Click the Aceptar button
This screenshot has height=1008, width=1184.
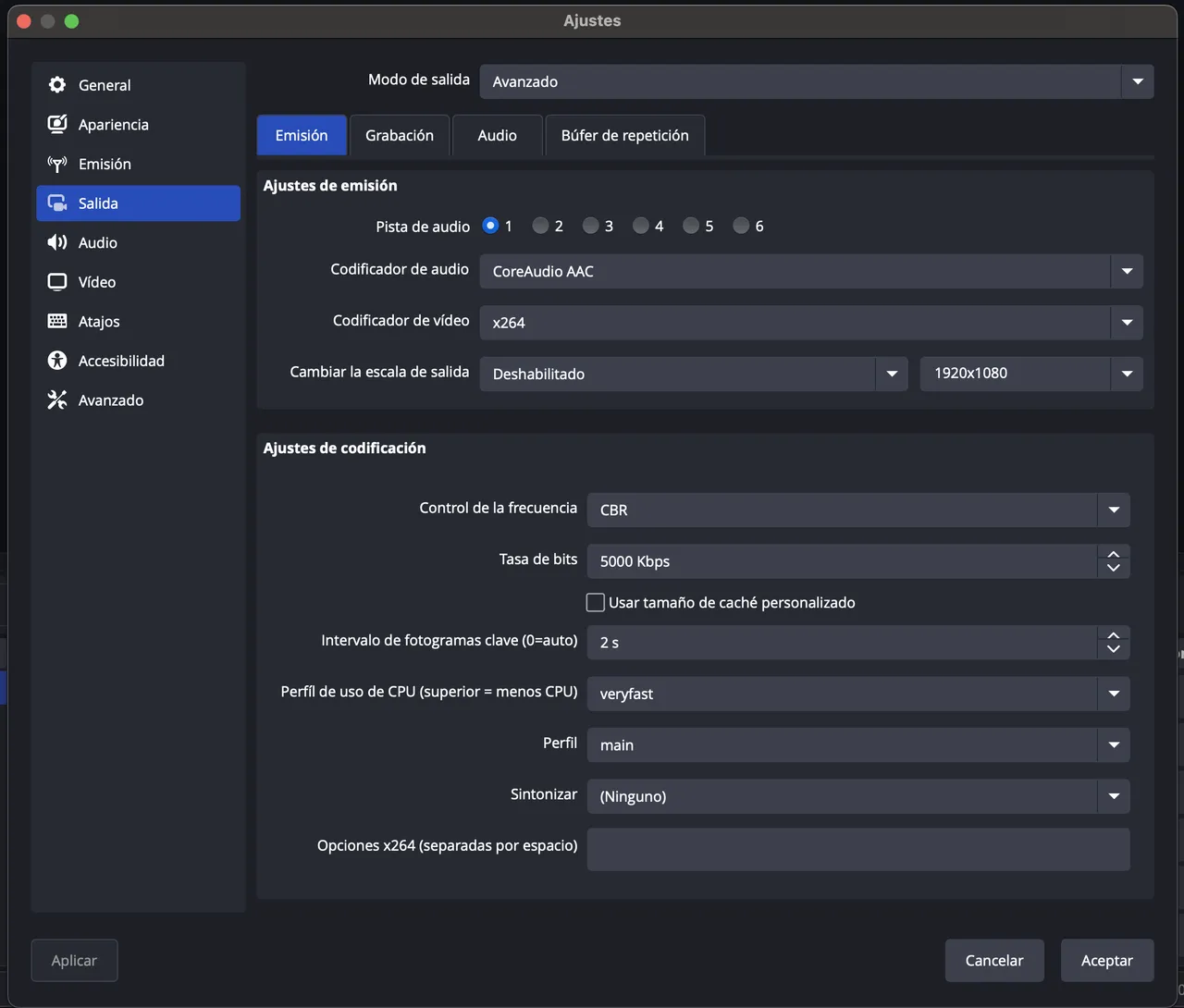click(1107, 961)
